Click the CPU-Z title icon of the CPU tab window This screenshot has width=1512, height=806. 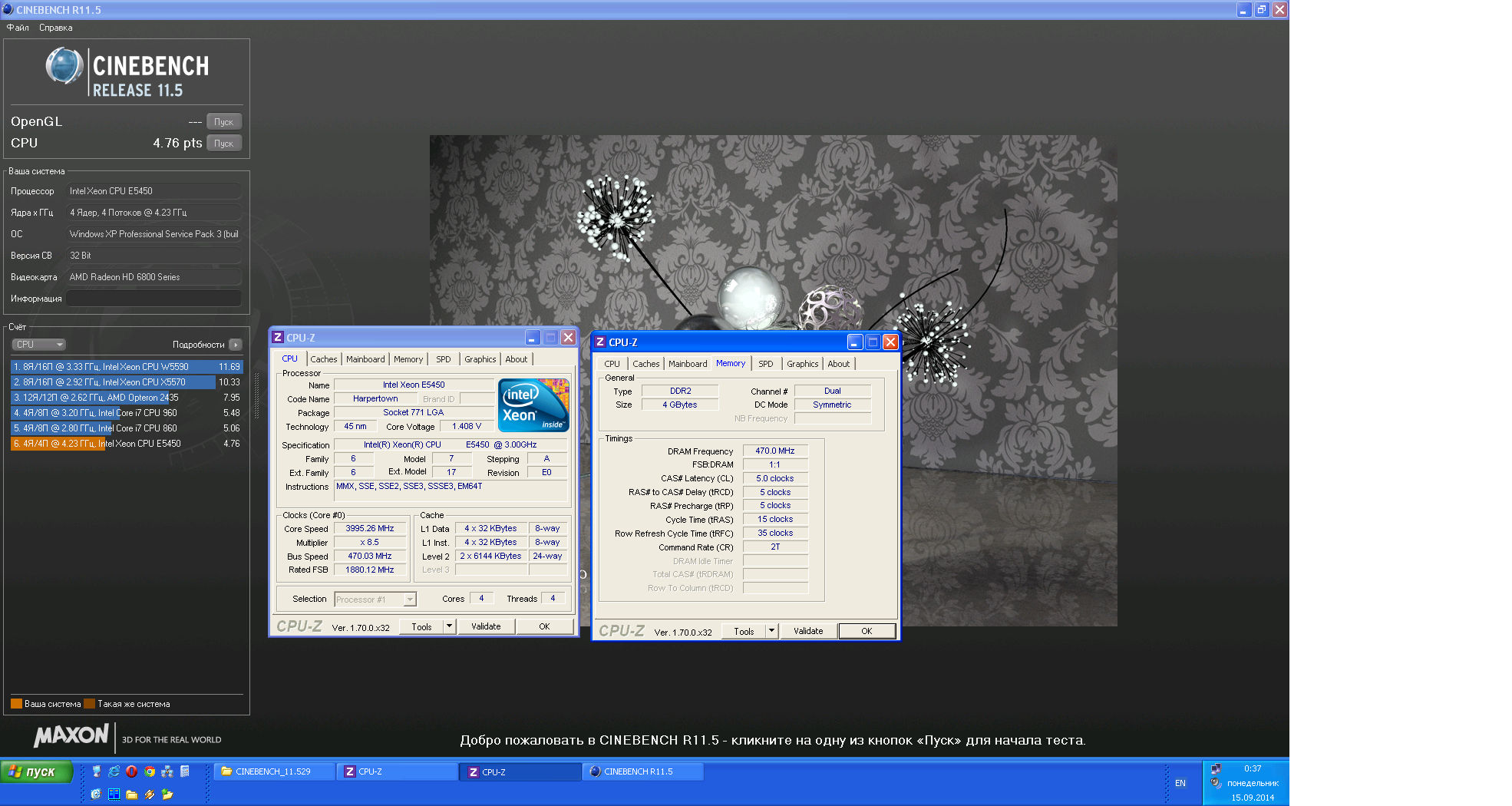coord(278,337)
